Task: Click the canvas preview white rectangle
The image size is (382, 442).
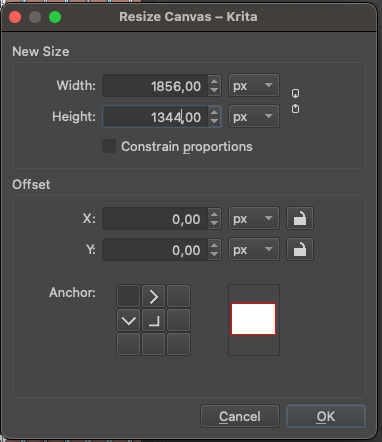Action: pos(253,319)
